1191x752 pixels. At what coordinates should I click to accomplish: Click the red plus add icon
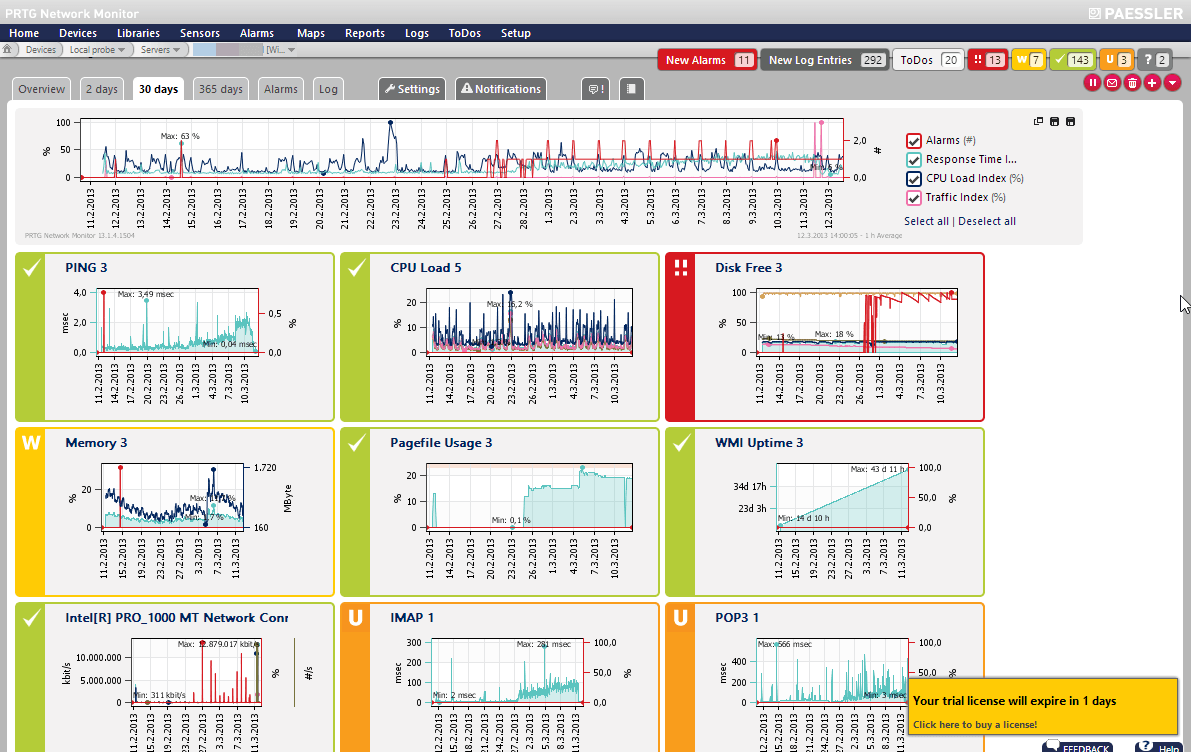click(x=1152, y=83)
